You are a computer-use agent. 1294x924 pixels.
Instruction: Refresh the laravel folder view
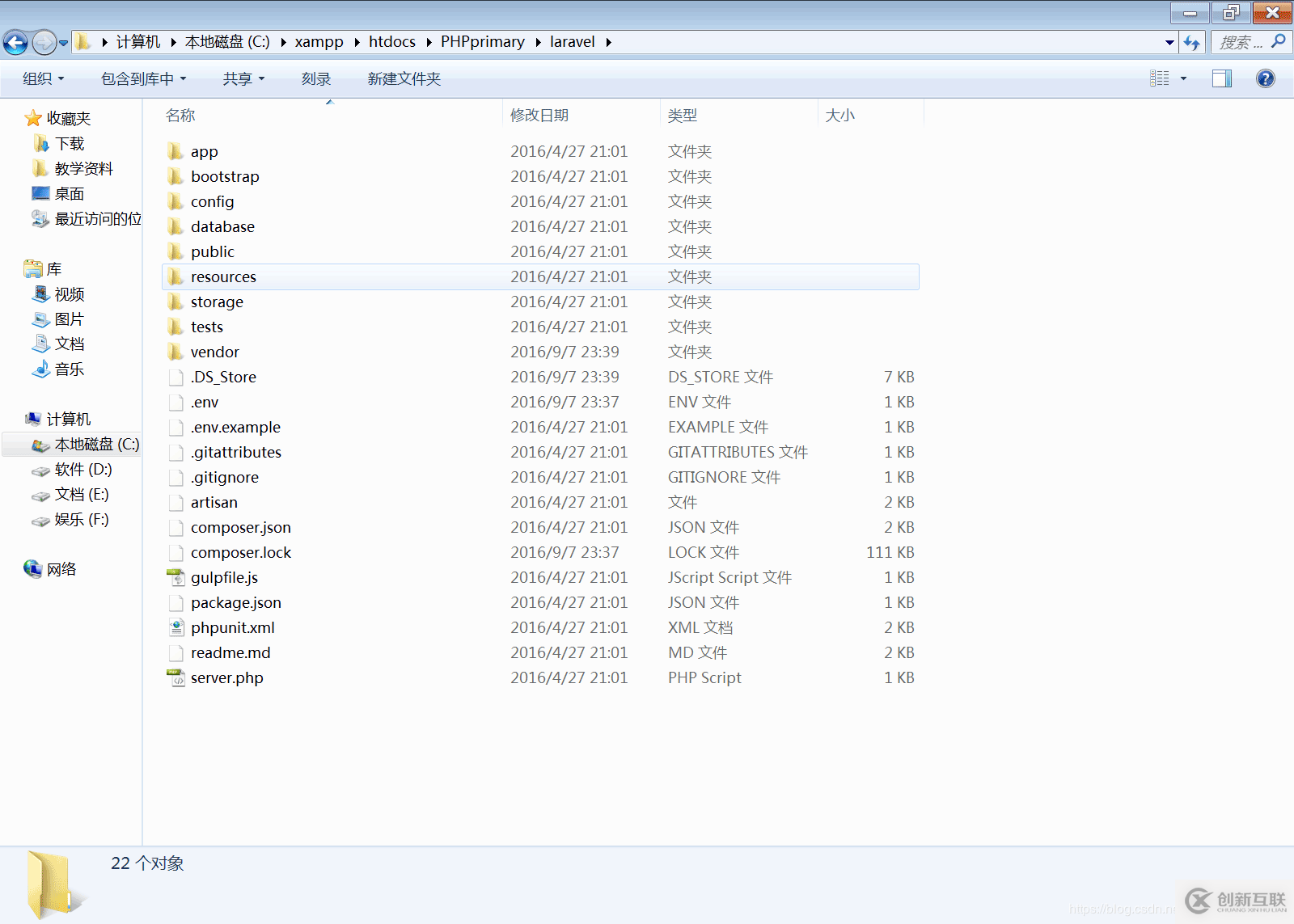coord(1192,42)
